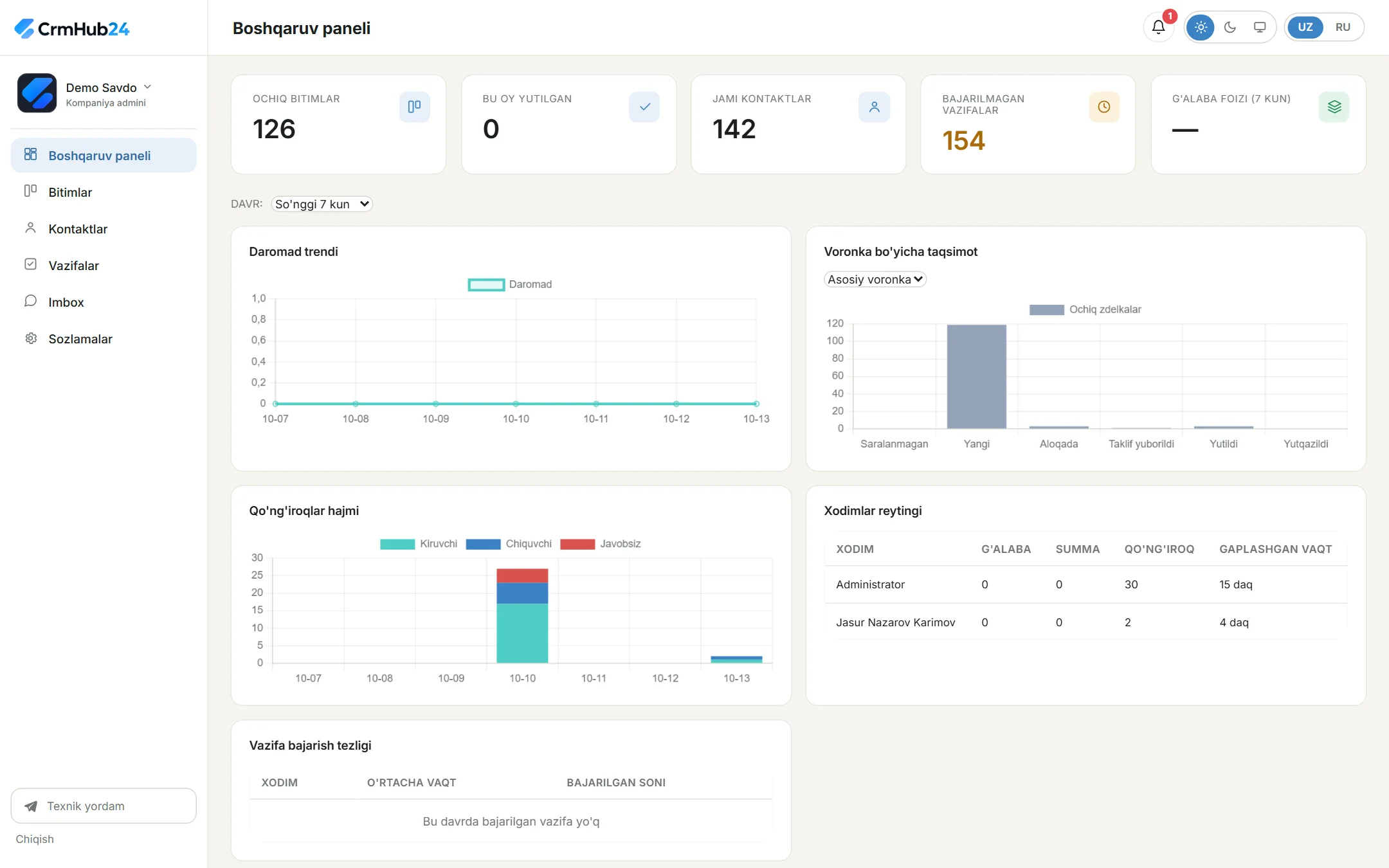Switch to light theme sun icon

[1200, 27]
